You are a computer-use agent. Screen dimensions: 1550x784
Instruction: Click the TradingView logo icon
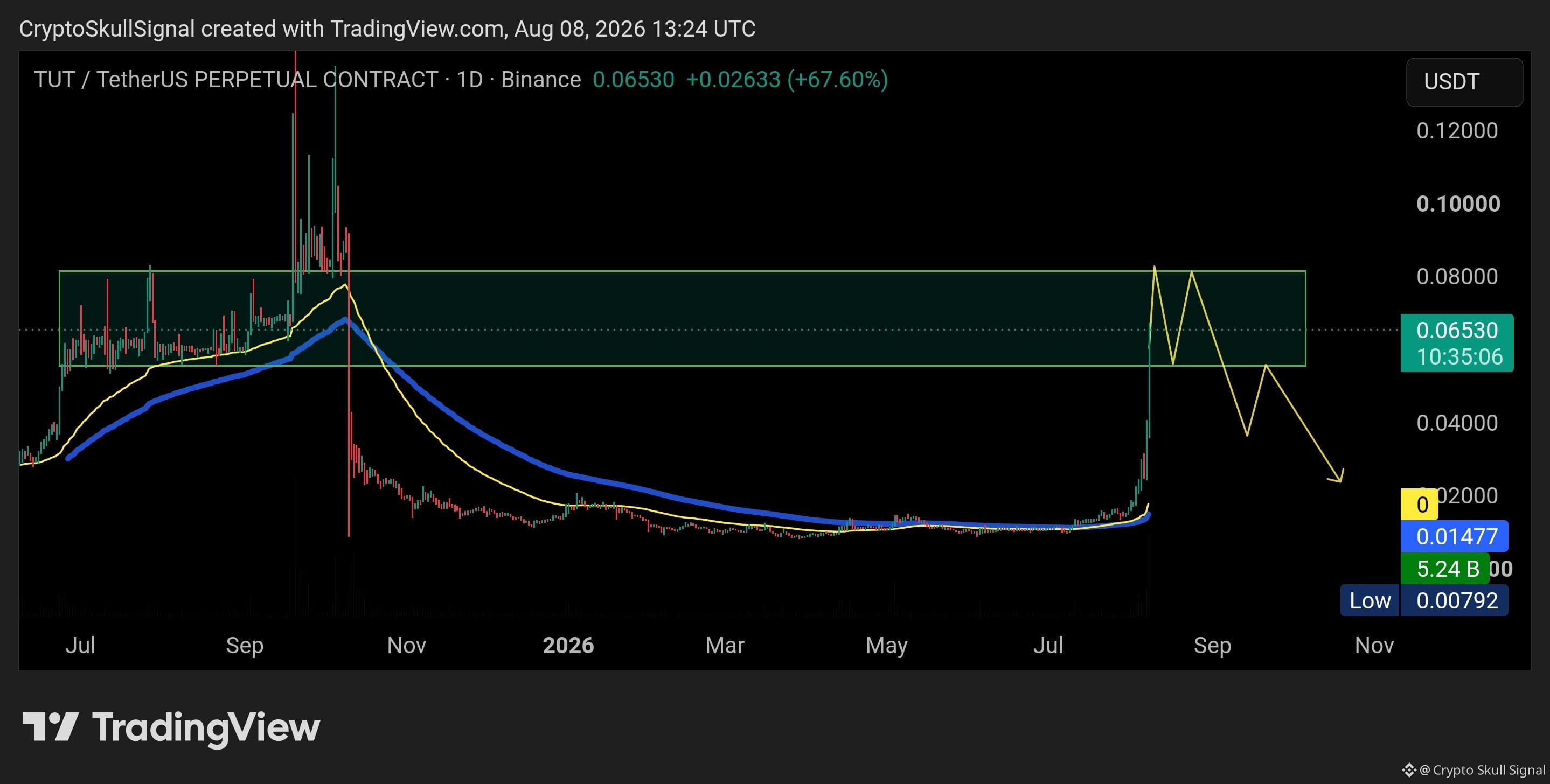coord(50,726)
